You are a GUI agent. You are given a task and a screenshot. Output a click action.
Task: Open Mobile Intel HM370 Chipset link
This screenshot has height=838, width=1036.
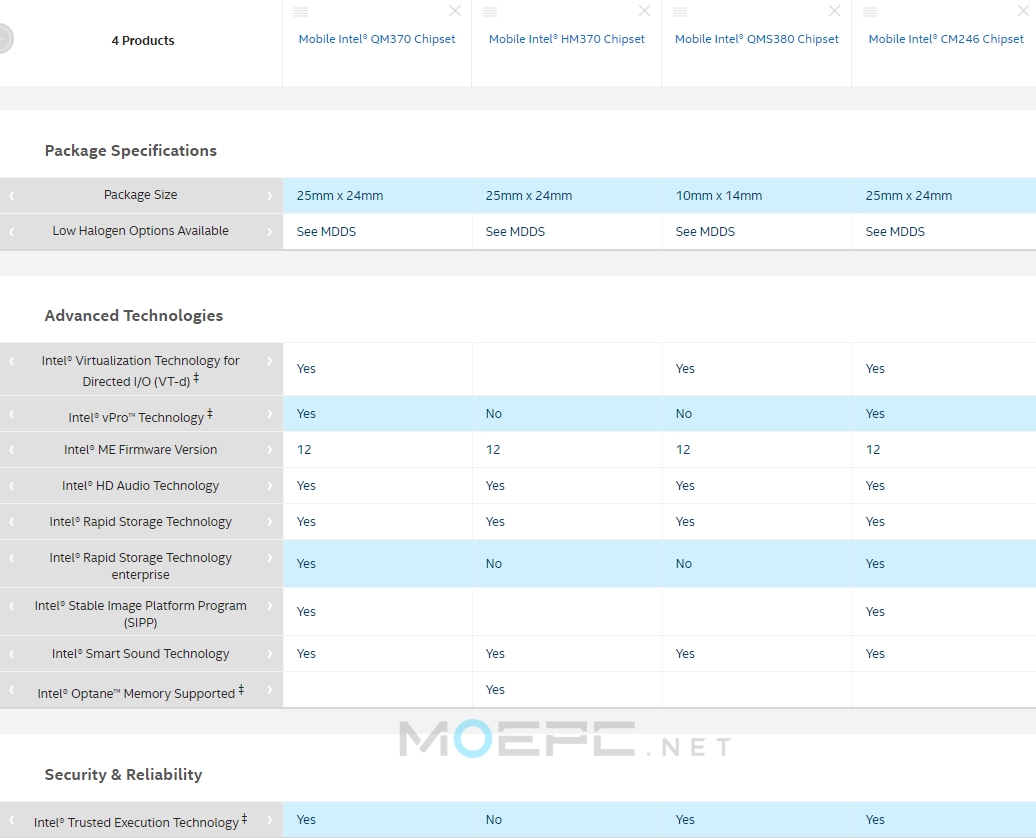coord(567,39)
